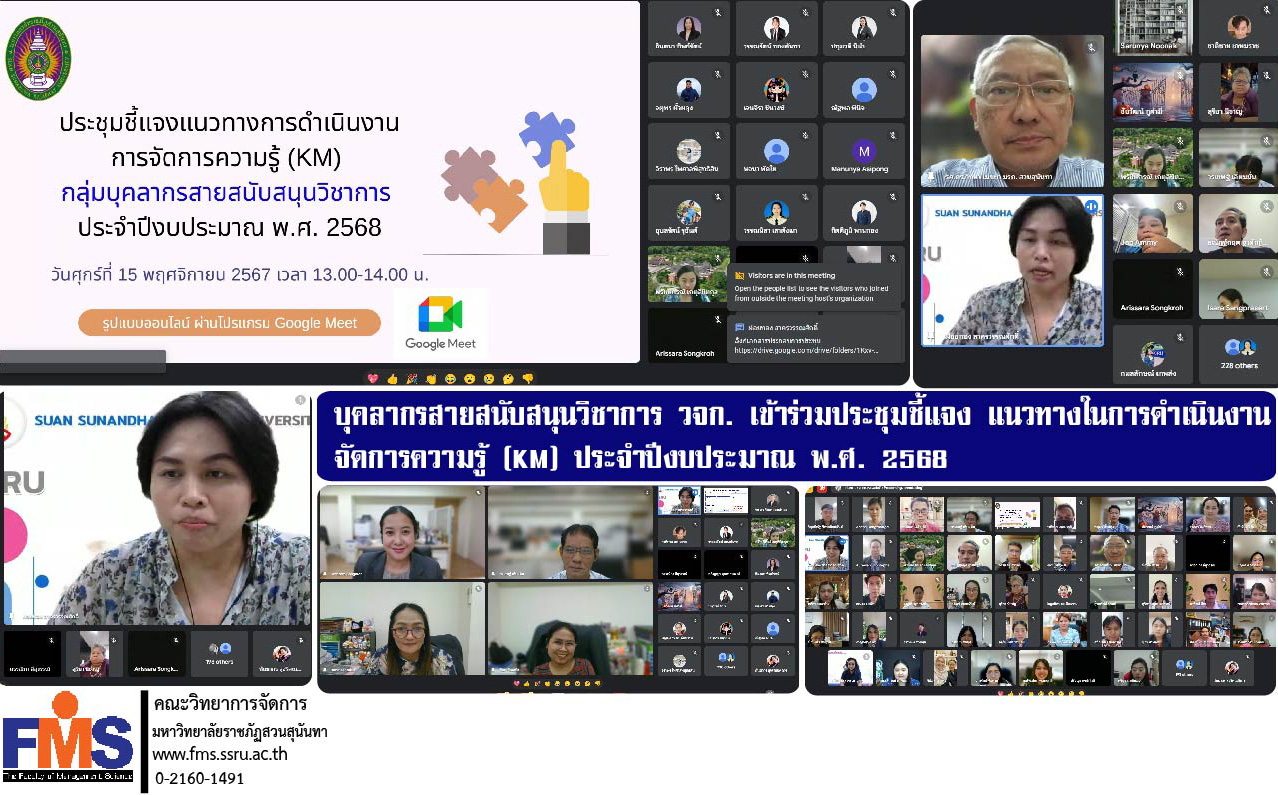
Task: Click the university emblem on the slide
Action: tap(38, 58)
